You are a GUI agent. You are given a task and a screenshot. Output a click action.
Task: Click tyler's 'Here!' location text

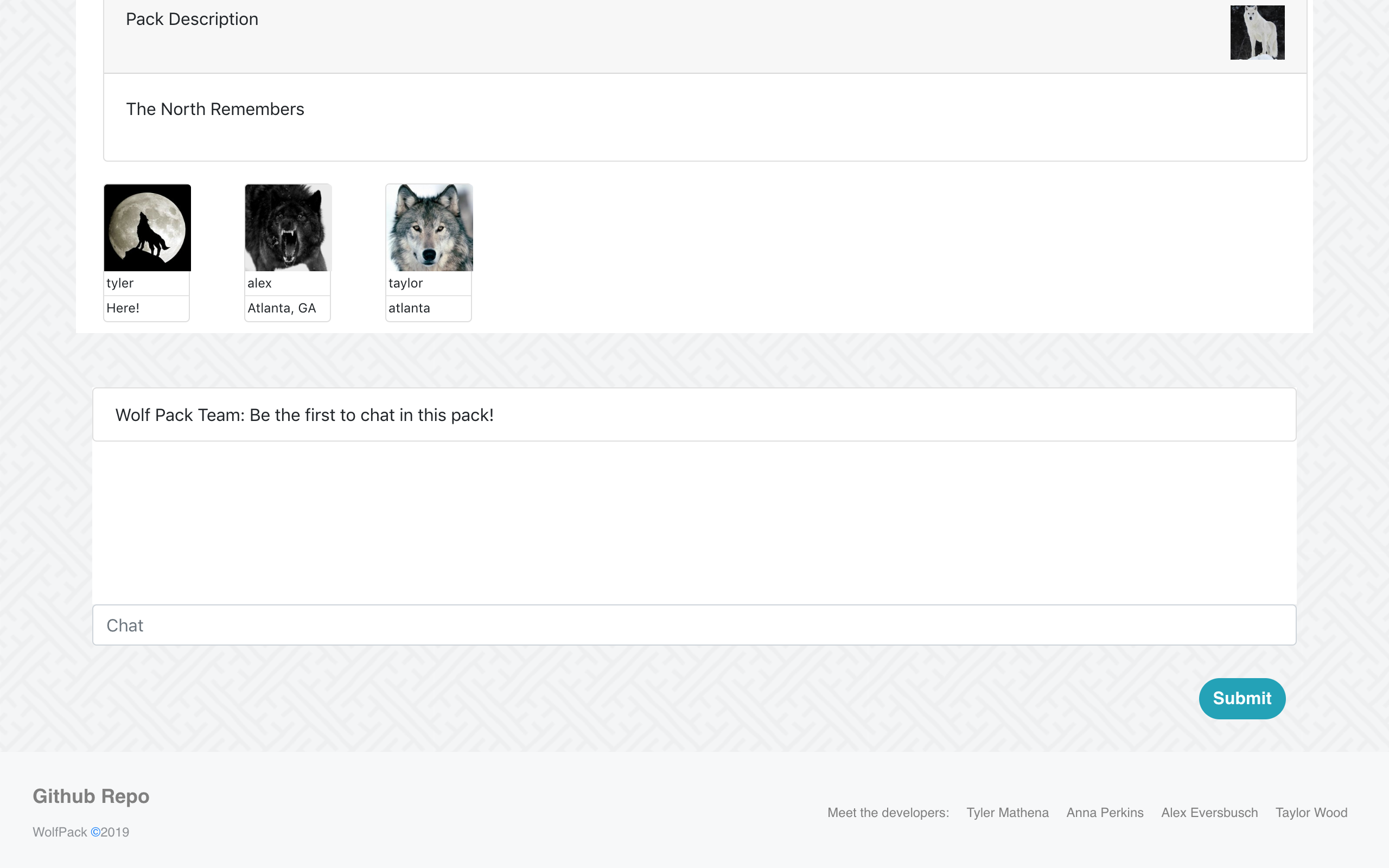[x=123, y=308]
